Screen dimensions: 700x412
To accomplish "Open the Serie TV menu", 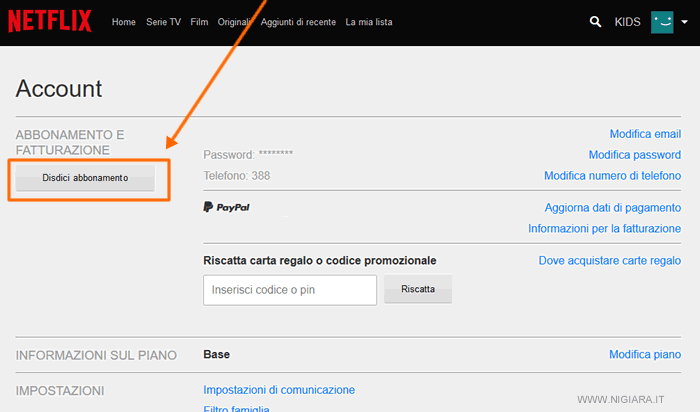I will pos(163,21).
